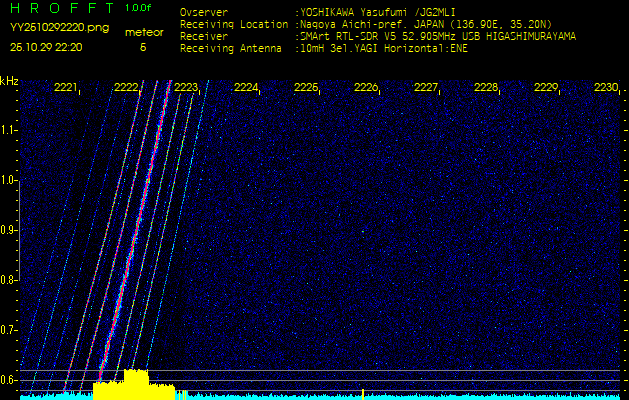Click the meteor count number 5
This screenshot has height=400, width=629.
coord(142,47)
